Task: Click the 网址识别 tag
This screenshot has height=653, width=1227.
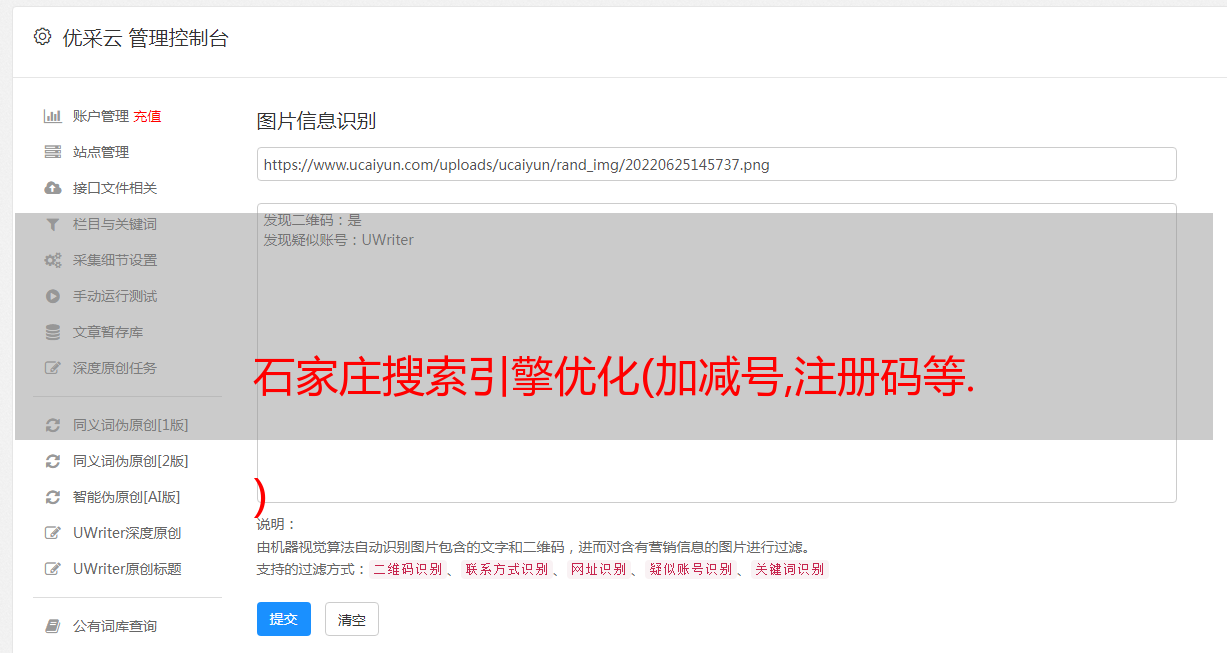Action: point(598,569)
